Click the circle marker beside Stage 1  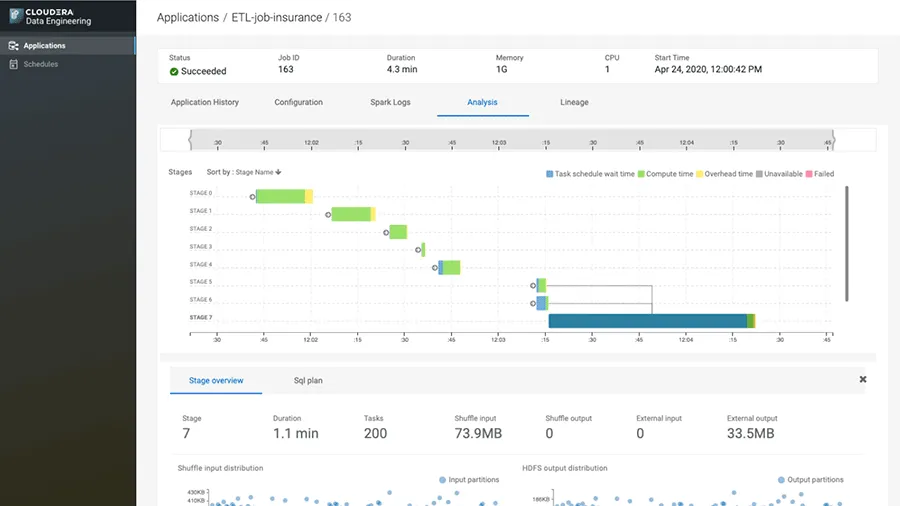pyautogui.click(x=328, y=214)
